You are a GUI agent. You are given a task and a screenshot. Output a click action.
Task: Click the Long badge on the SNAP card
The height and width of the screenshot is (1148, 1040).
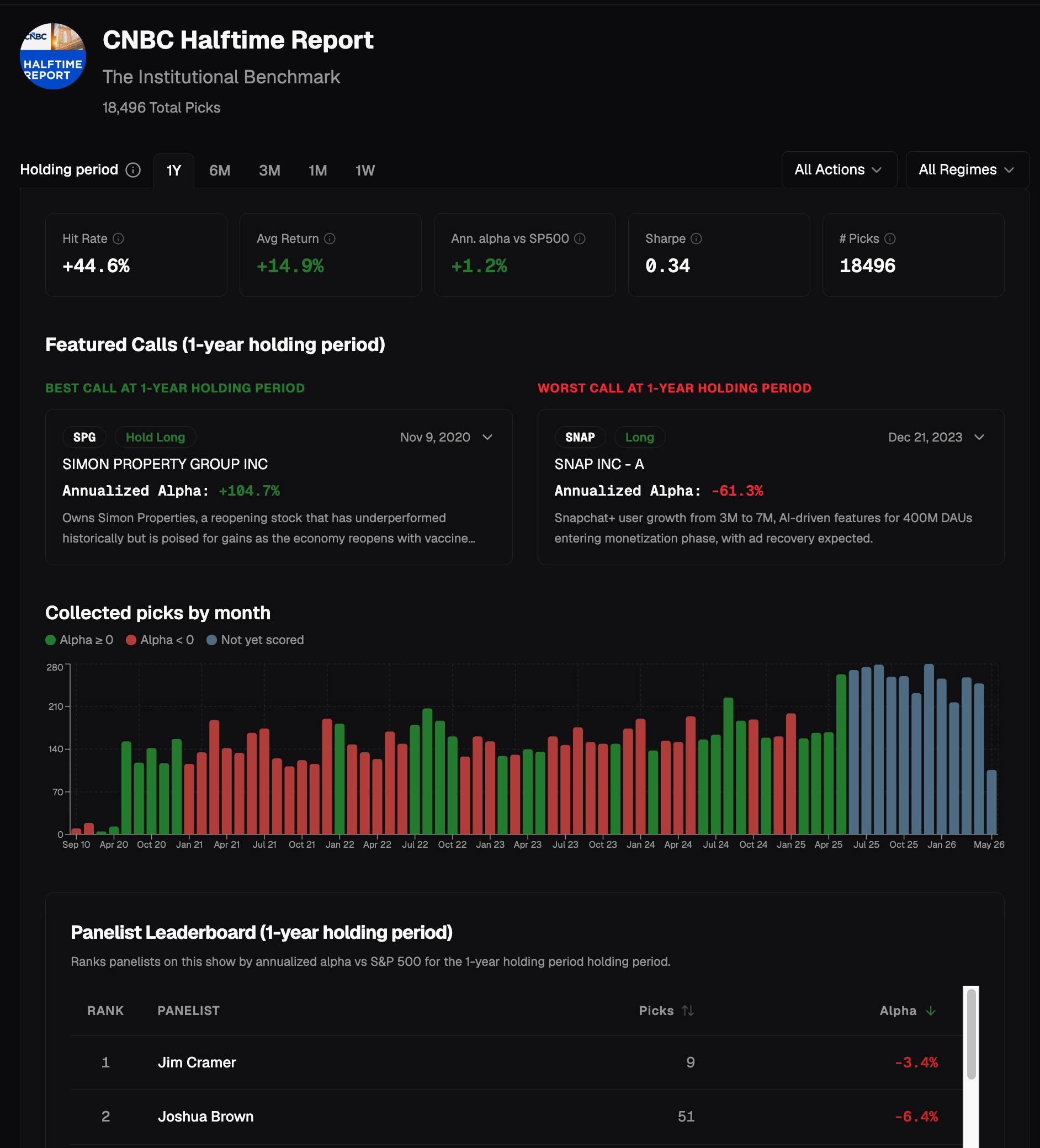pyautogui.click(x=640, y=437)
